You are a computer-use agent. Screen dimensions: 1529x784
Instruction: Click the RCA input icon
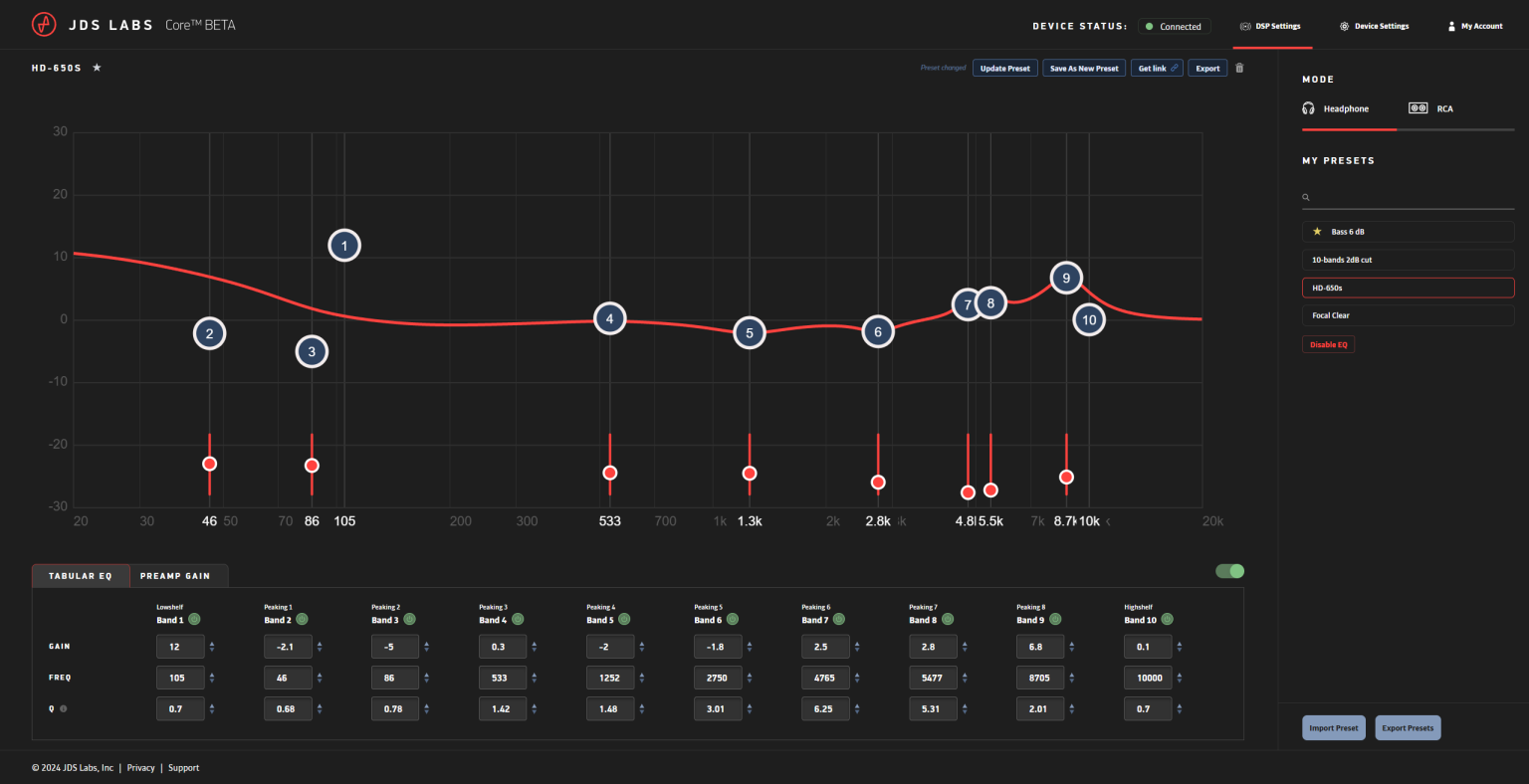1418,107
